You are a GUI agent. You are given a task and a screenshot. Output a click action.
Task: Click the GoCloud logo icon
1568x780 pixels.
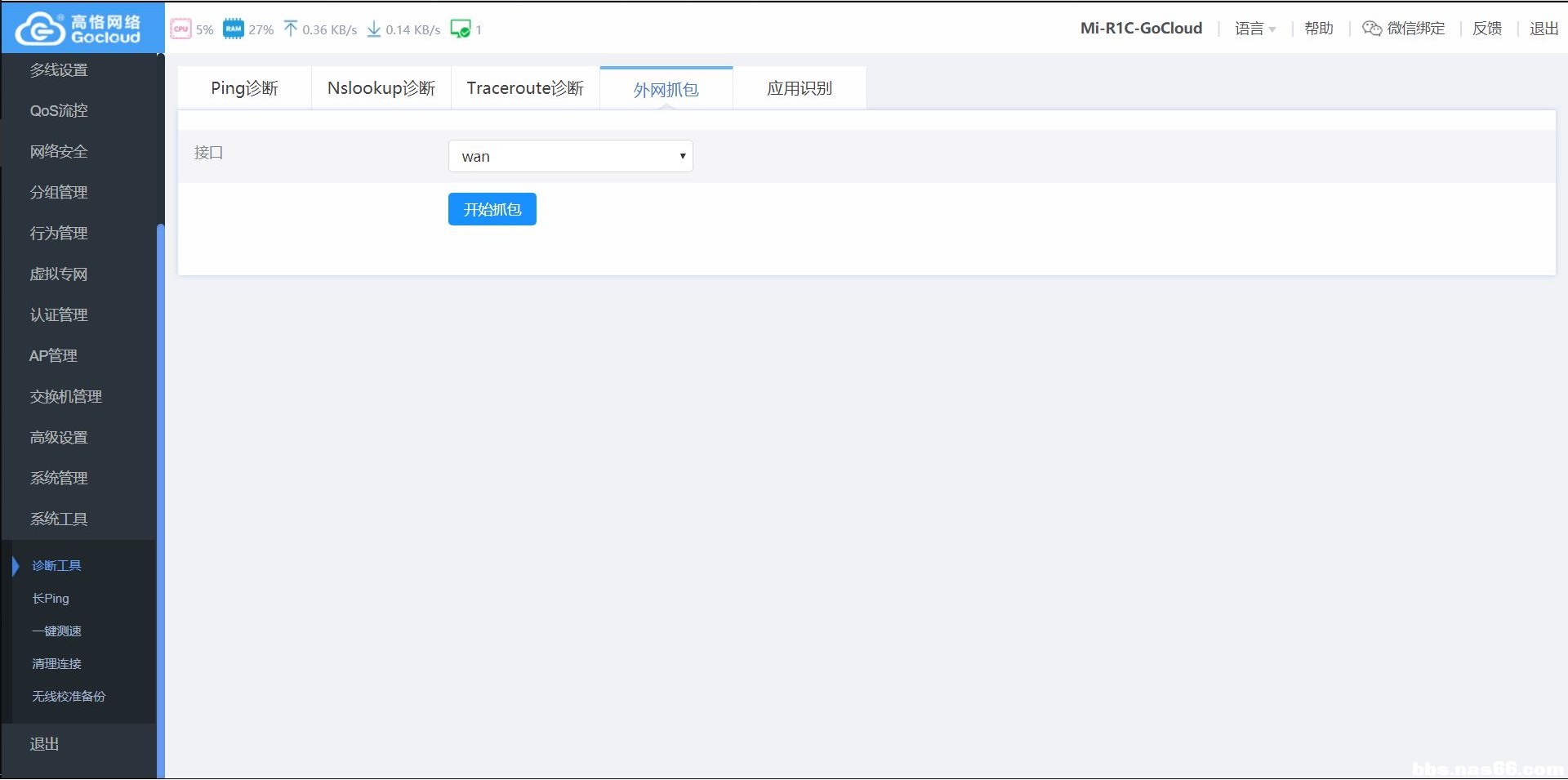tap(40, 29)
